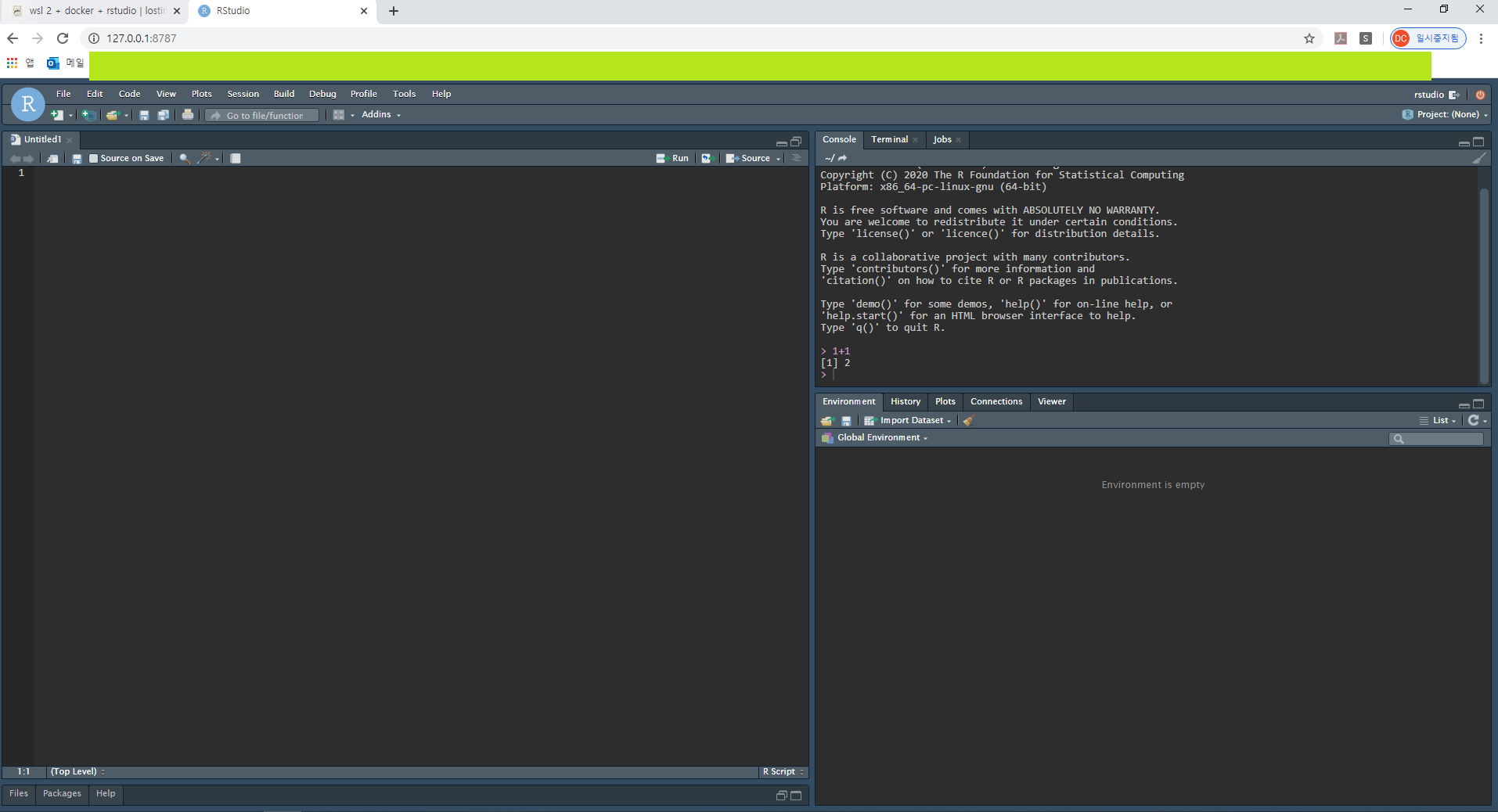Image resolution: width=1498 pixels, height=812 pixels.
Task: Save current document in main toolbar
Action: 144,115
